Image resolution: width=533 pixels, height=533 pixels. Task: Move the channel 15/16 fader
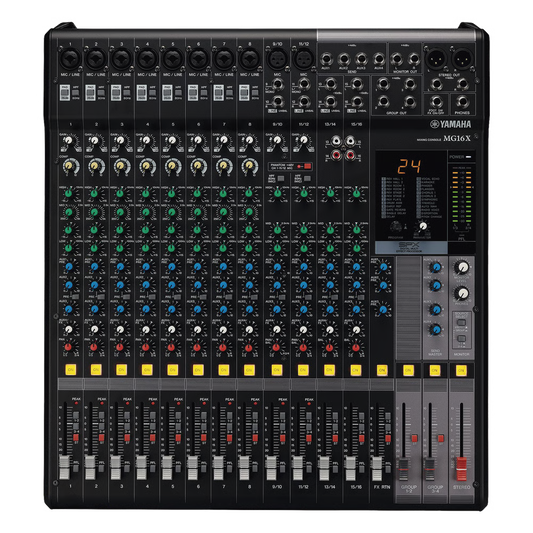coord(350,467)
